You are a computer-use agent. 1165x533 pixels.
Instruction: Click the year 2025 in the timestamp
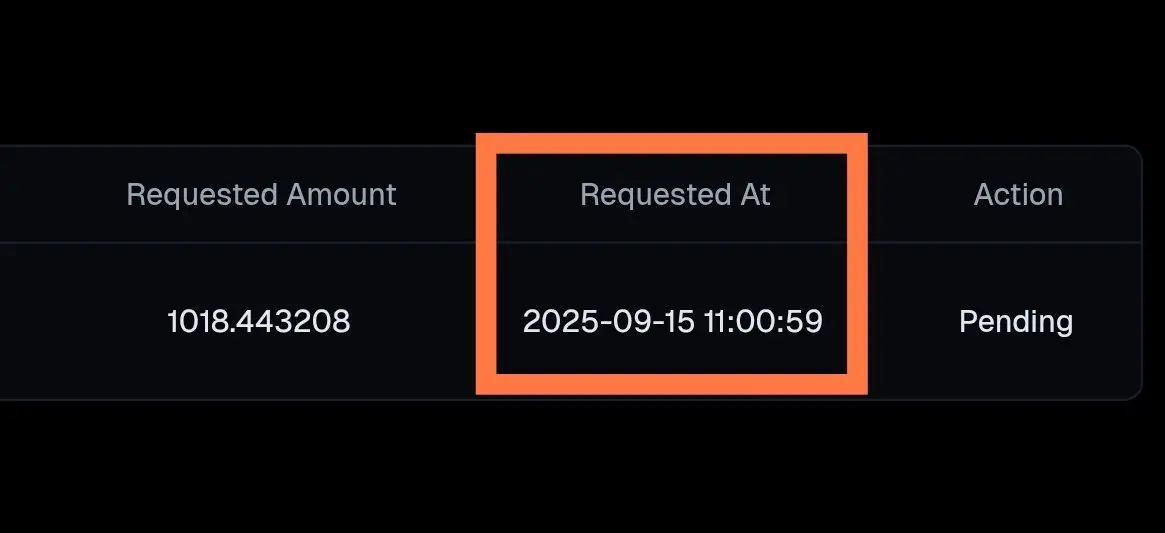tap(554, 322)
